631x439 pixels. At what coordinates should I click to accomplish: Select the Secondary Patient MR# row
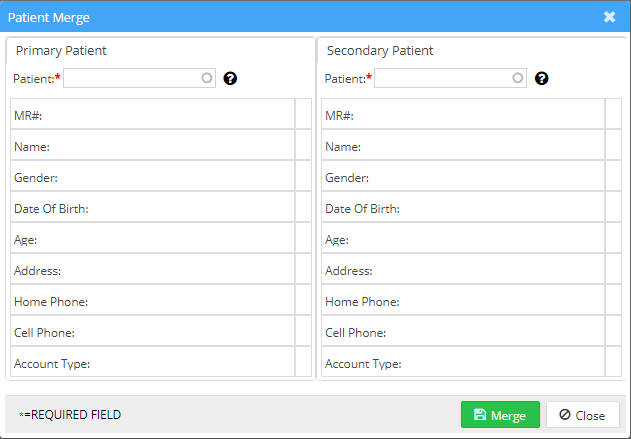[x=463, y=115]
